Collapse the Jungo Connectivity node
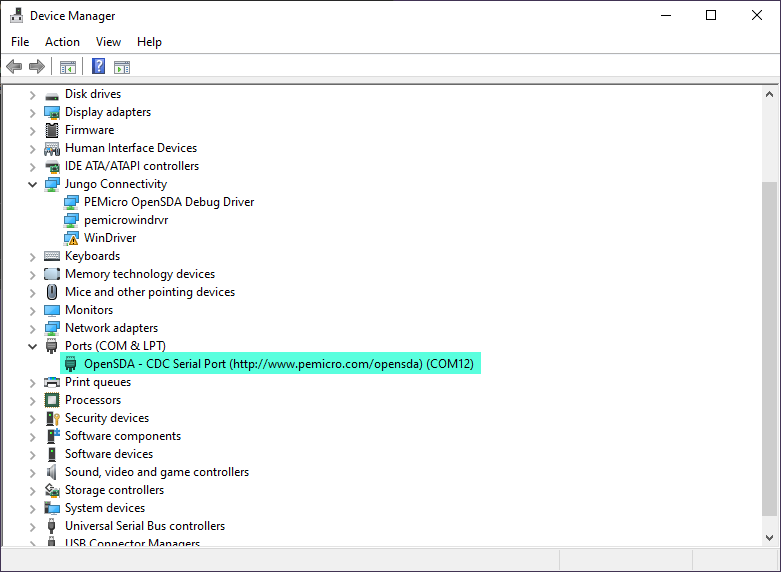This screenshot has height=572, width=781. point(32,184)
